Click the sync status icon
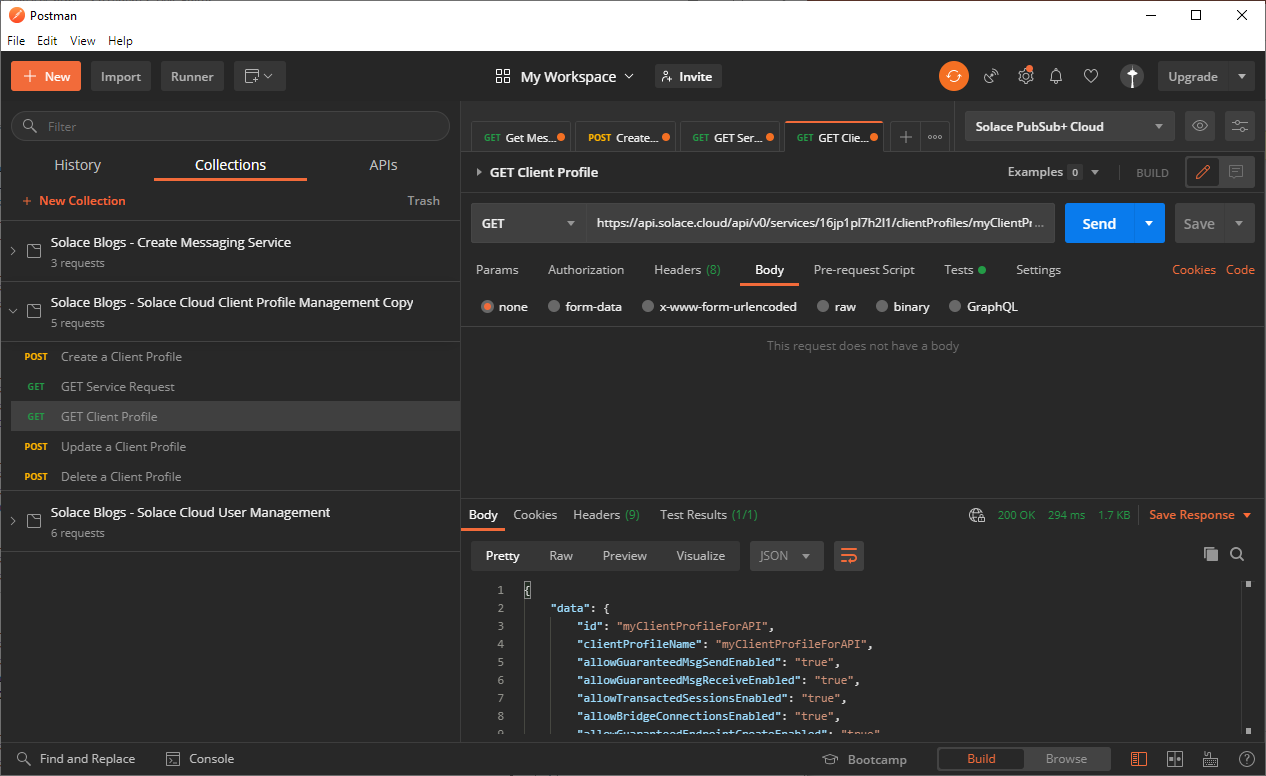 coord(953,76)
